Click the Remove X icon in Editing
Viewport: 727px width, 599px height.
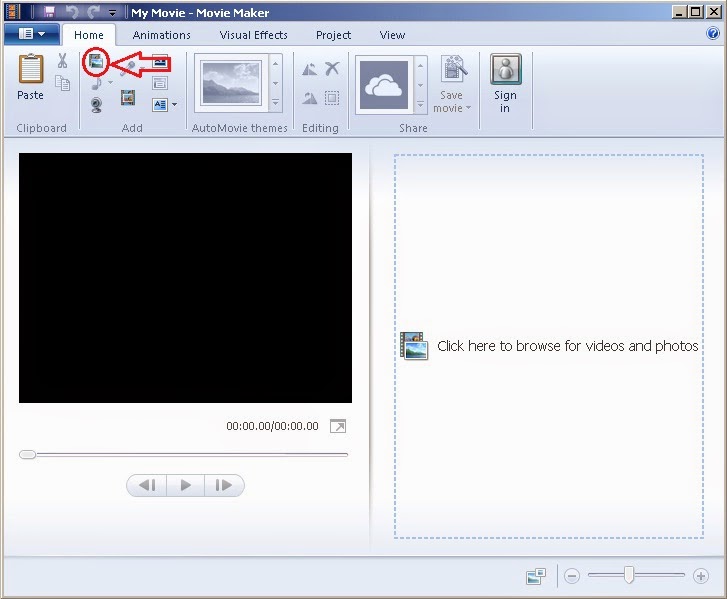click(332, 69)
